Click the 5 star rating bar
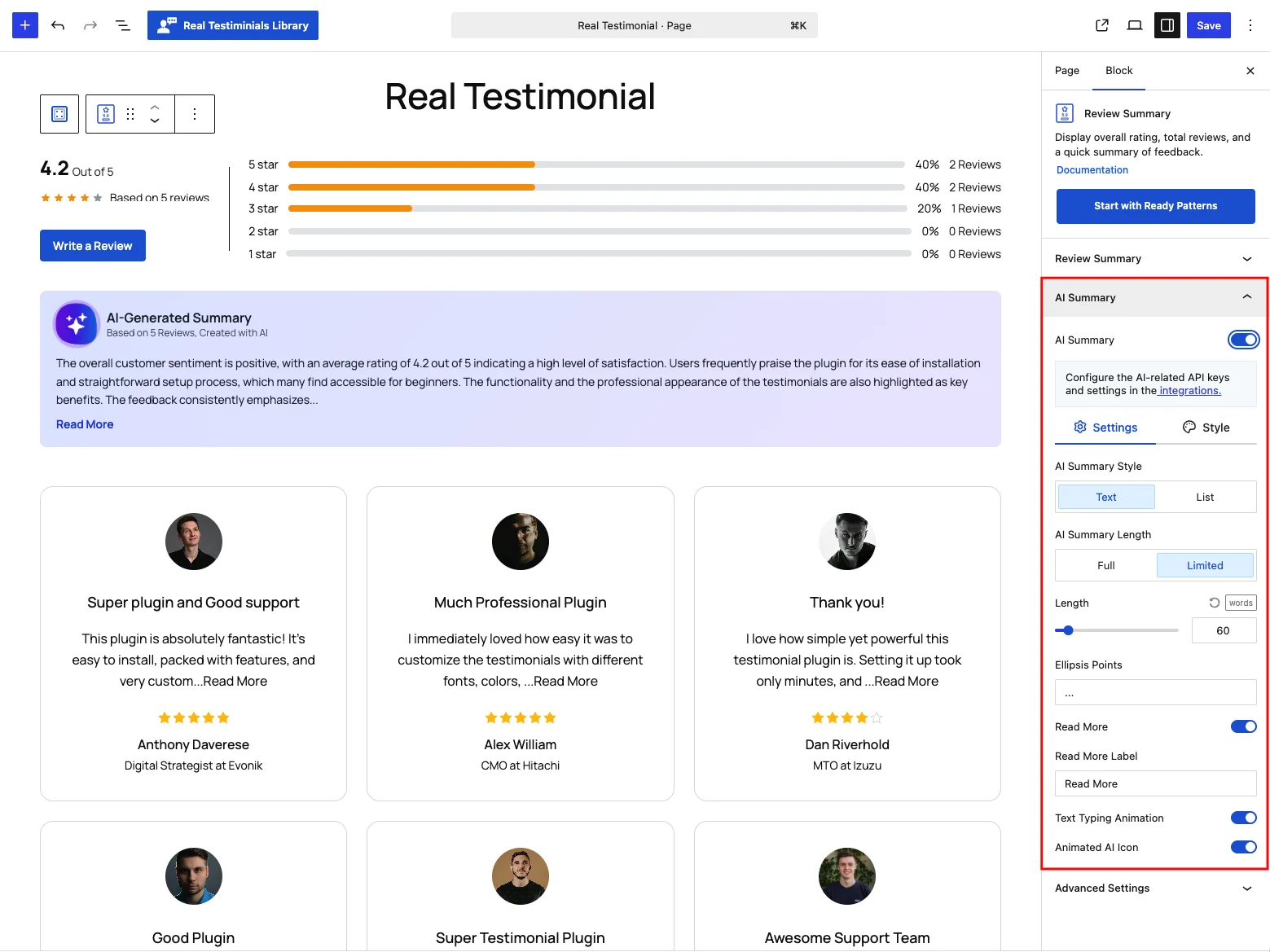1270x952 pixels. click(596, 165)
